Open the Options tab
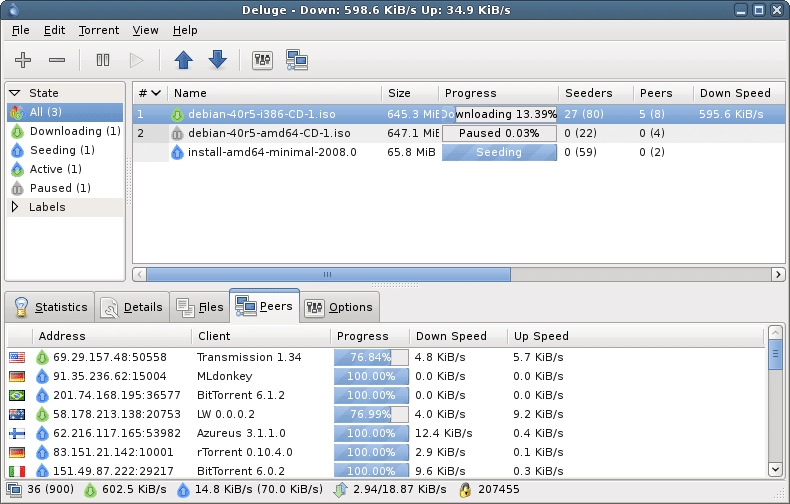Screen dimensions: 790x504 pyautogui.click(x=340, y=307)
